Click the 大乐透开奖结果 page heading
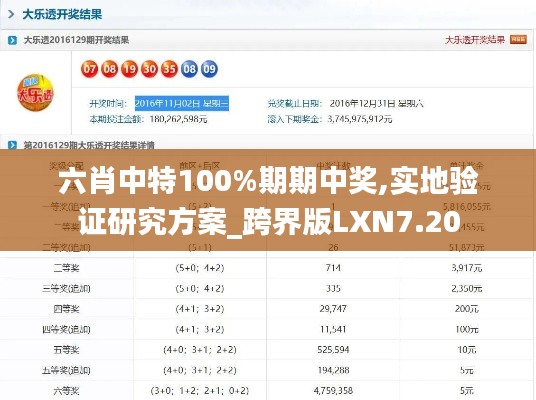This screenshot has width=536, height=400. [x=62, y=14]
